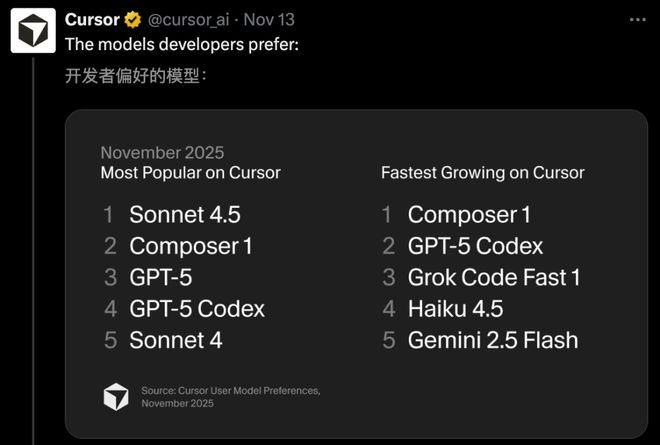This screenshot has height=445, width=660.
Task: Click the Cursor profile avatar
Action: coord(33,30)
